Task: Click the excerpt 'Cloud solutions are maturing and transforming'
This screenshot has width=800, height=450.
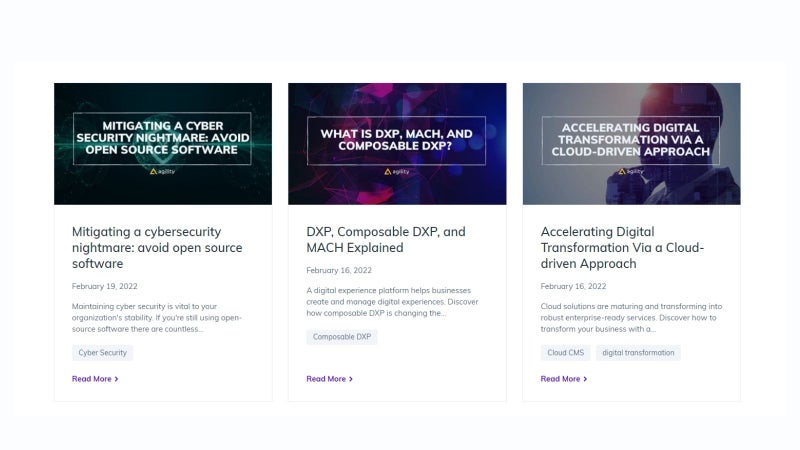Action: coord(631,317)
